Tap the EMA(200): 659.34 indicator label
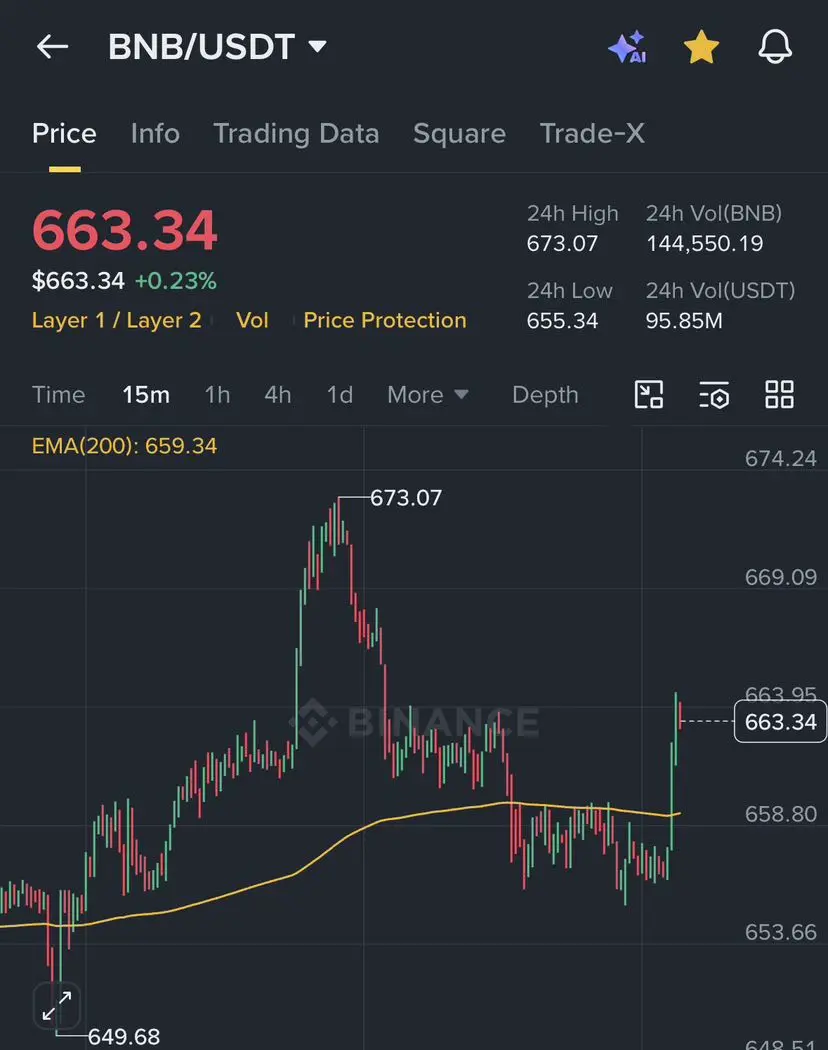The width and height of the screenshot is (828, 1050). click(x=125, y=446)
